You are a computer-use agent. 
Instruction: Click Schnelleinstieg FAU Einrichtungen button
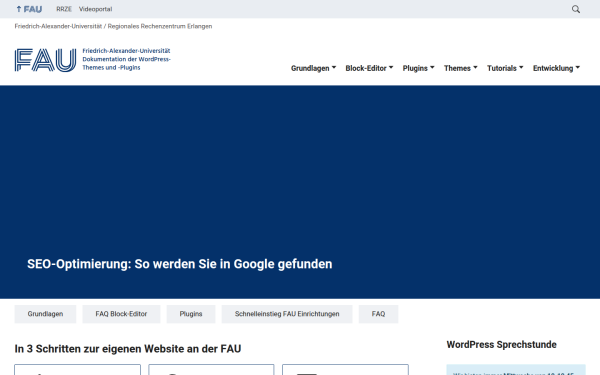point(287,314)
